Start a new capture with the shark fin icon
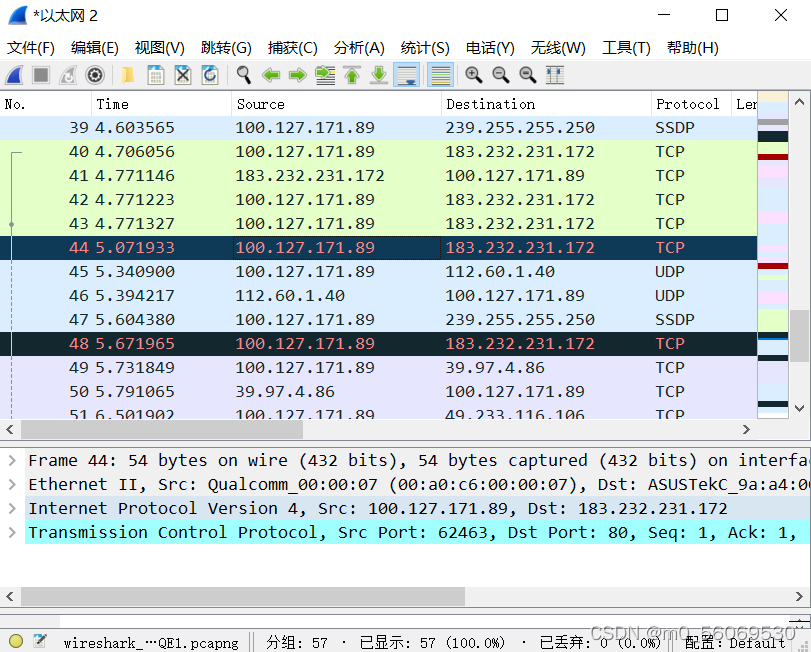 pos(14,74)
